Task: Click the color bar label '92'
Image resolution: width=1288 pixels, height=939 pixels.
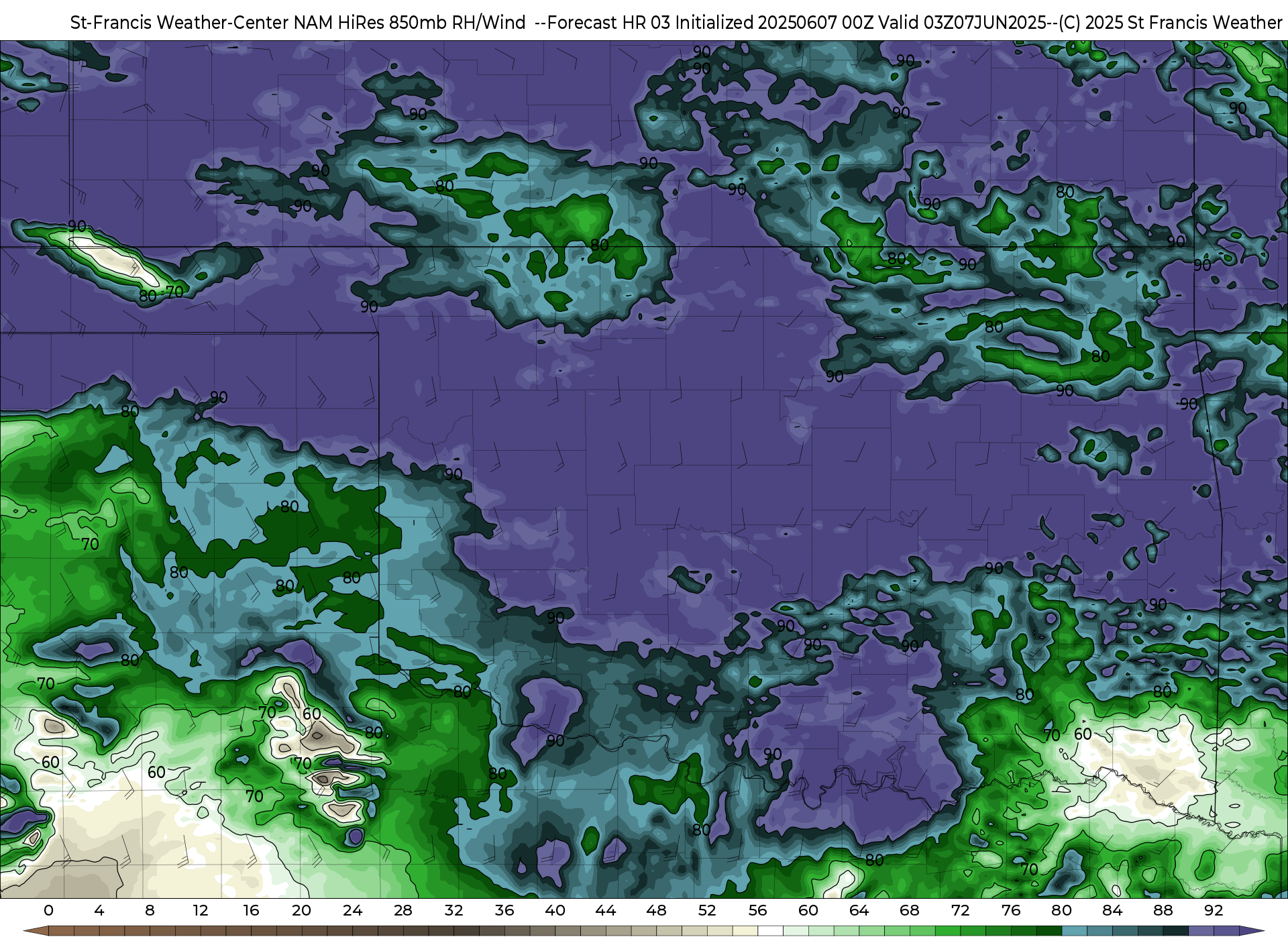Action: 1214,910
